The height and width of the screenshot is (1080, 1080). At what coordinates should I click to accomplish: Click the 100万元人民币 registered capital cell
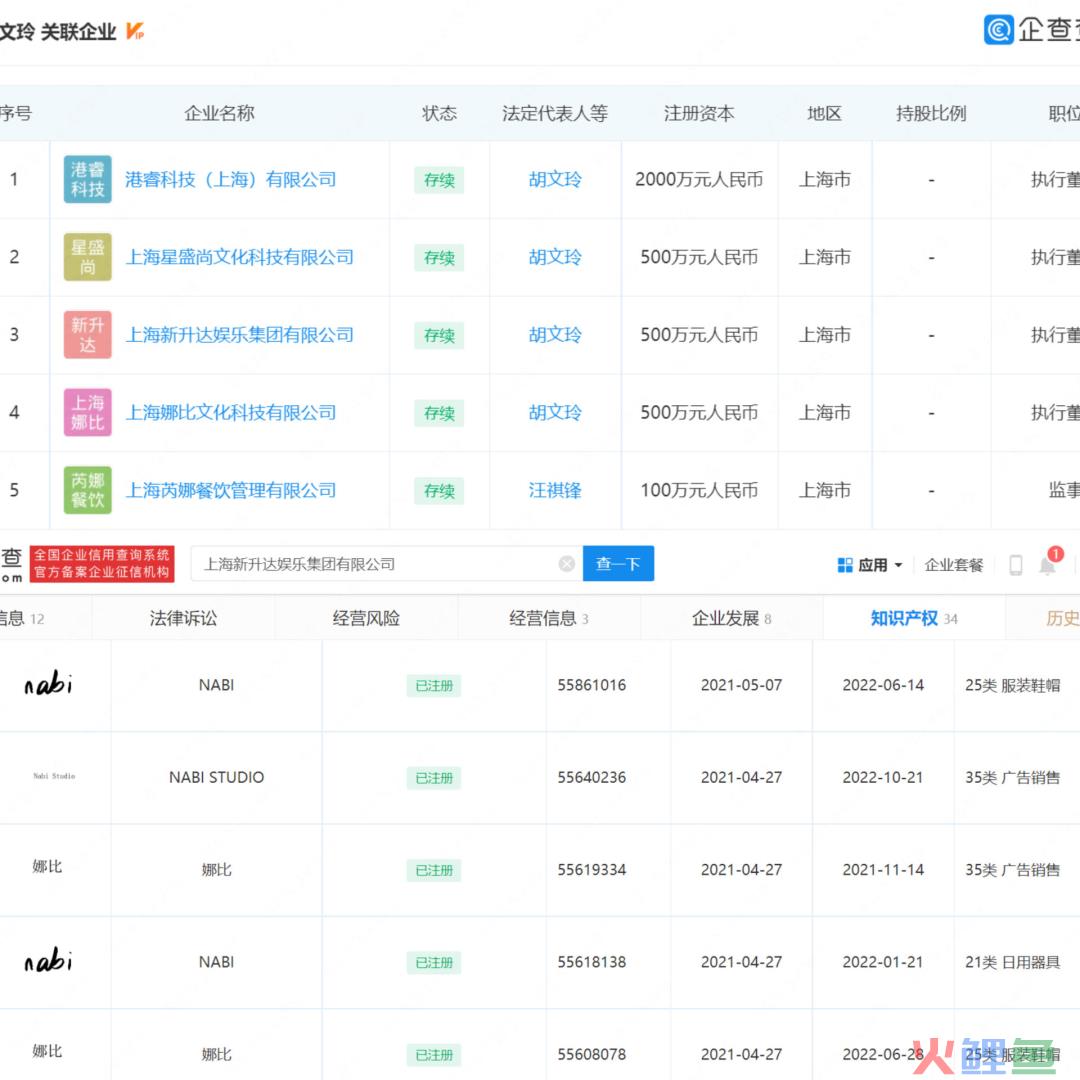699,490
